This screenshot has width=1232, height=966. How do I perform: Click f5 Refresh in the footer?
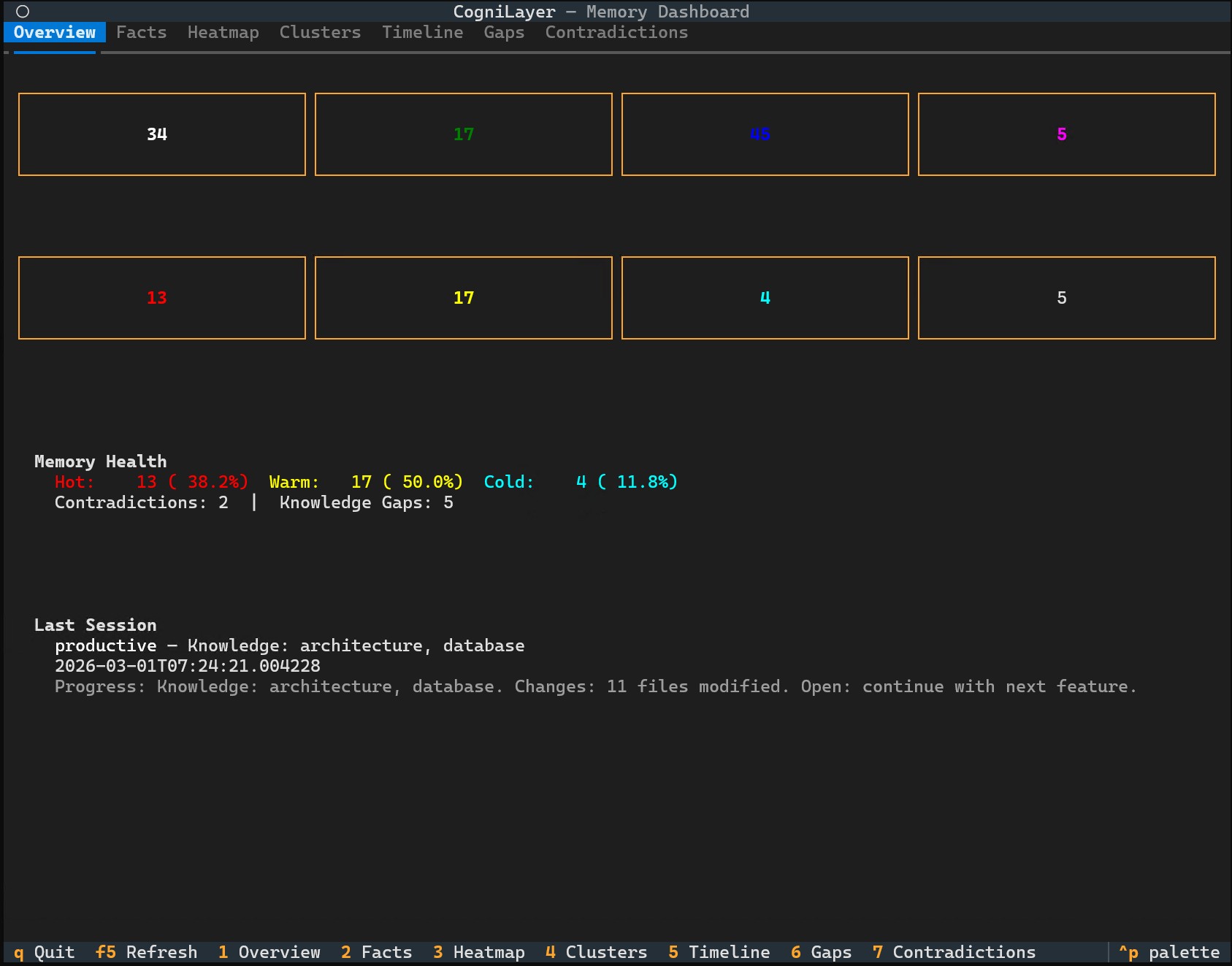click(x=147, y=952)
